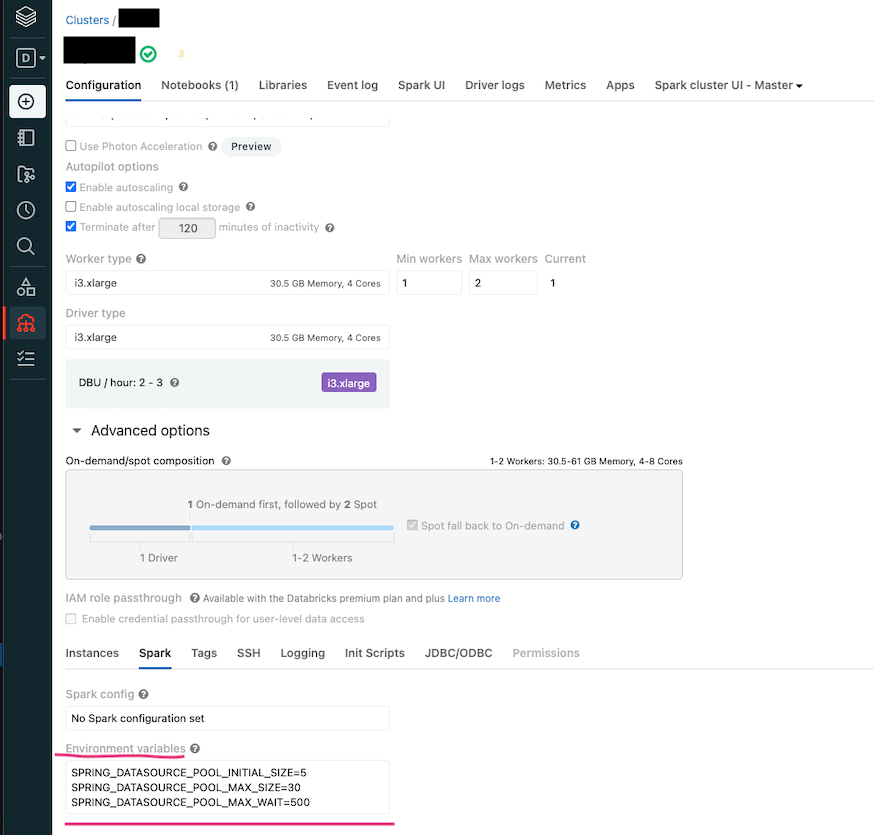This screenshot has width=874, height=835.
Task: Open the Jobs checklist icon in sidebar
Action: pyautogui.click(x=27, y=358)
